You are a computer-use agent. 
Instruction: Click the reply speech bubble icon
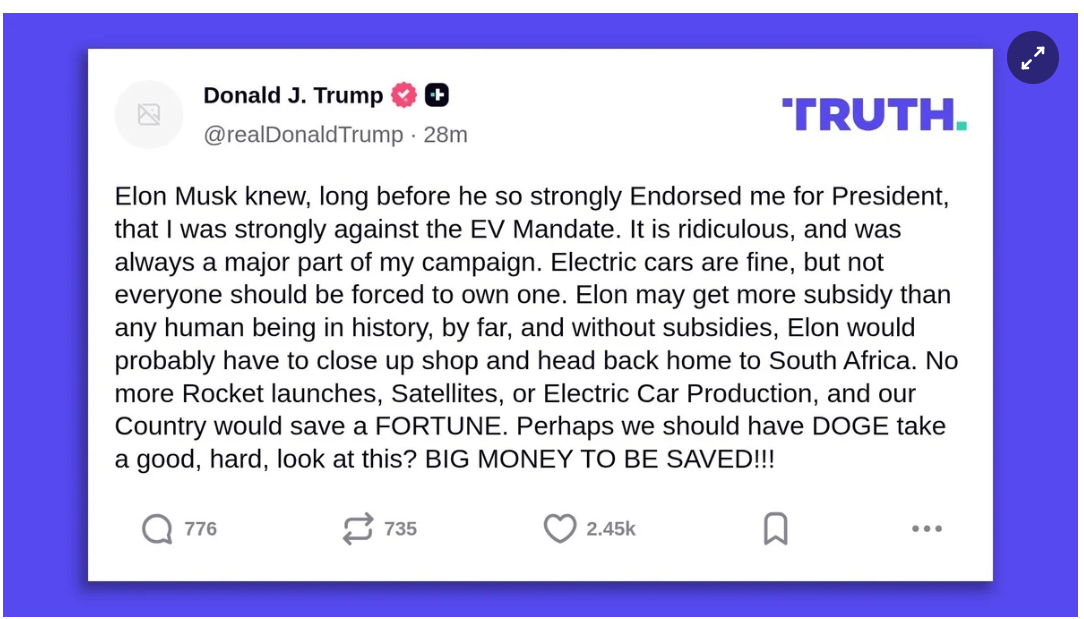(x=157, y=529)
